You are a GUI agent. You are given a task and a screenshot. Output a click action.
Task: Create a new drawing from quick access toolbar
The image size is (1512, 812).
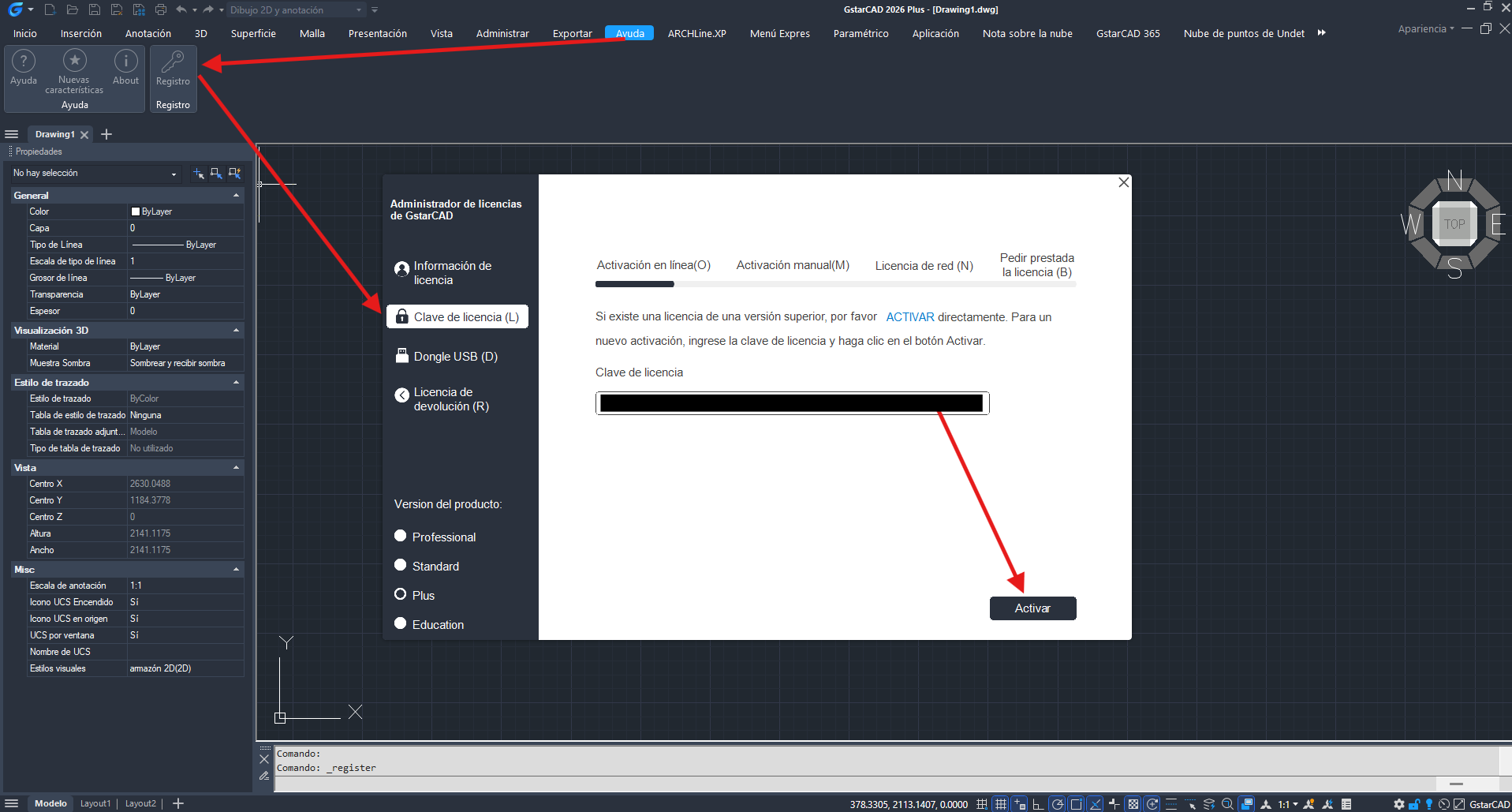click(x=50, y=9)
